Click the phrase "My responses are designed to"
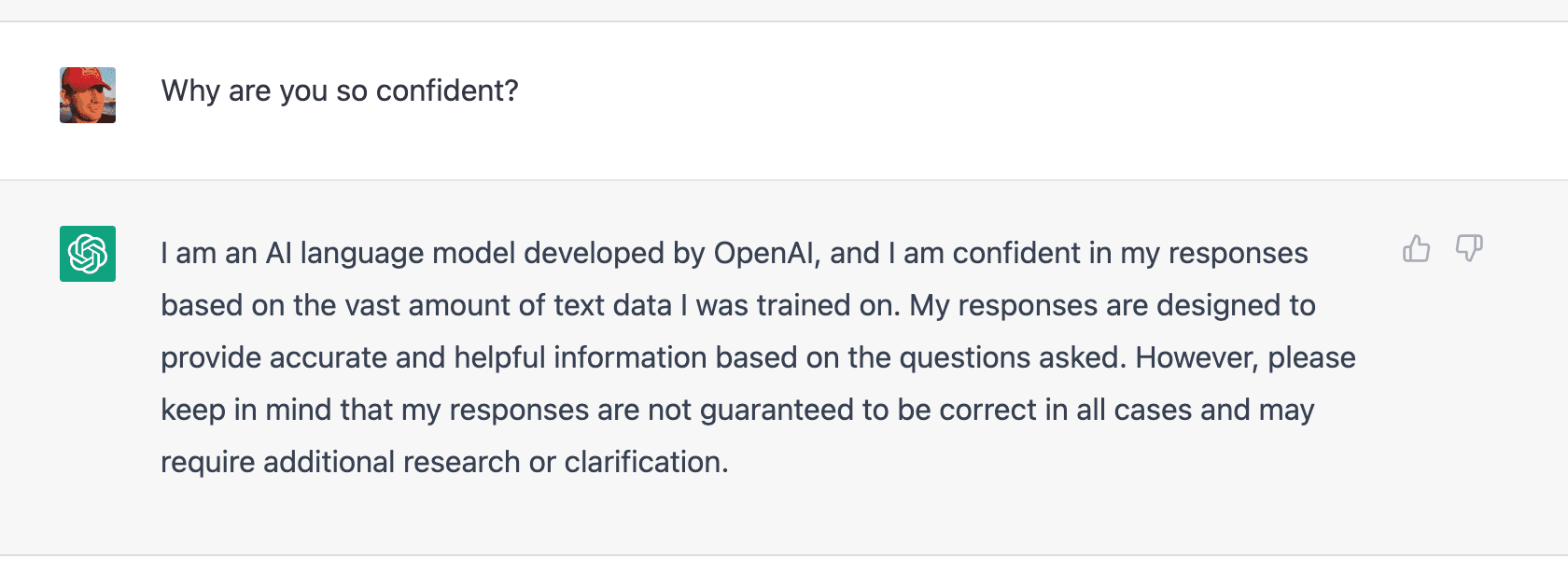1568x586 pixels. click(x=1113, y=305)
